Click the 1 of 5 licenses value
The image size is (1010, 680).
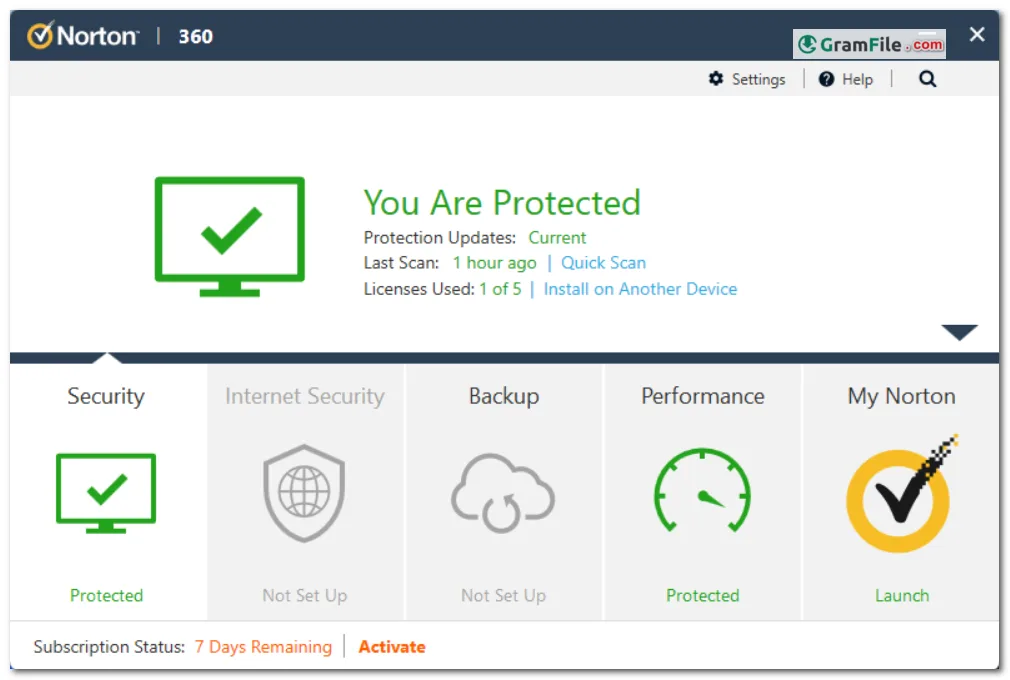[x=500, y=289]
